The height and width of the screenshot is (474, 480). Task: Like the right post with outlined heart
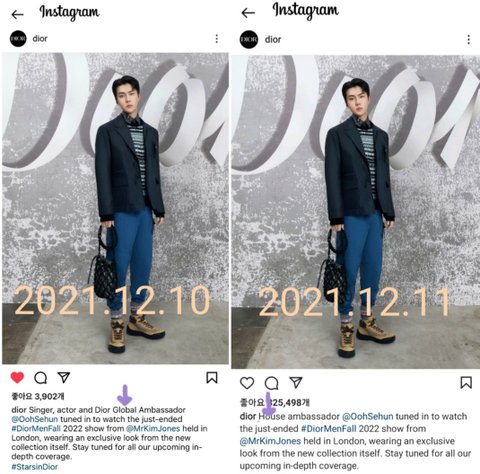coord(247,383)
